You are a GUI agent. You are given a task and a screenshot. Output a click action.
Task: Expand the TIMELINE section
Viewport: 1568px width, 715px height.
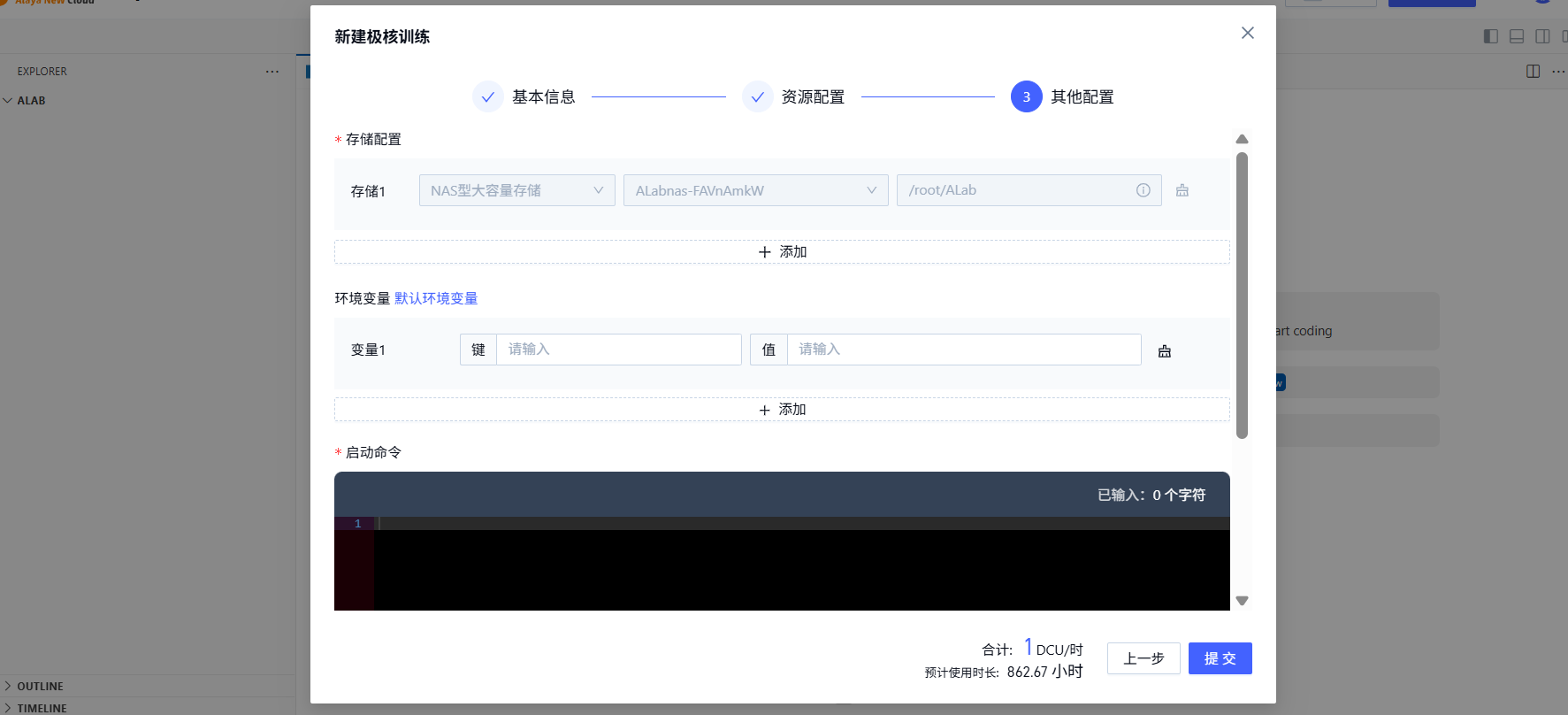pos(42,708)
